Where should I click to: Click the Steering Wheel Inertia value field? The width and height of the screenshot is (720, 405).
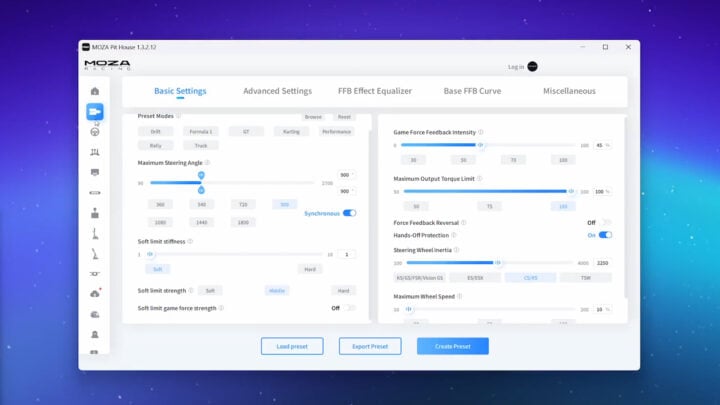(x=601, y=263)
